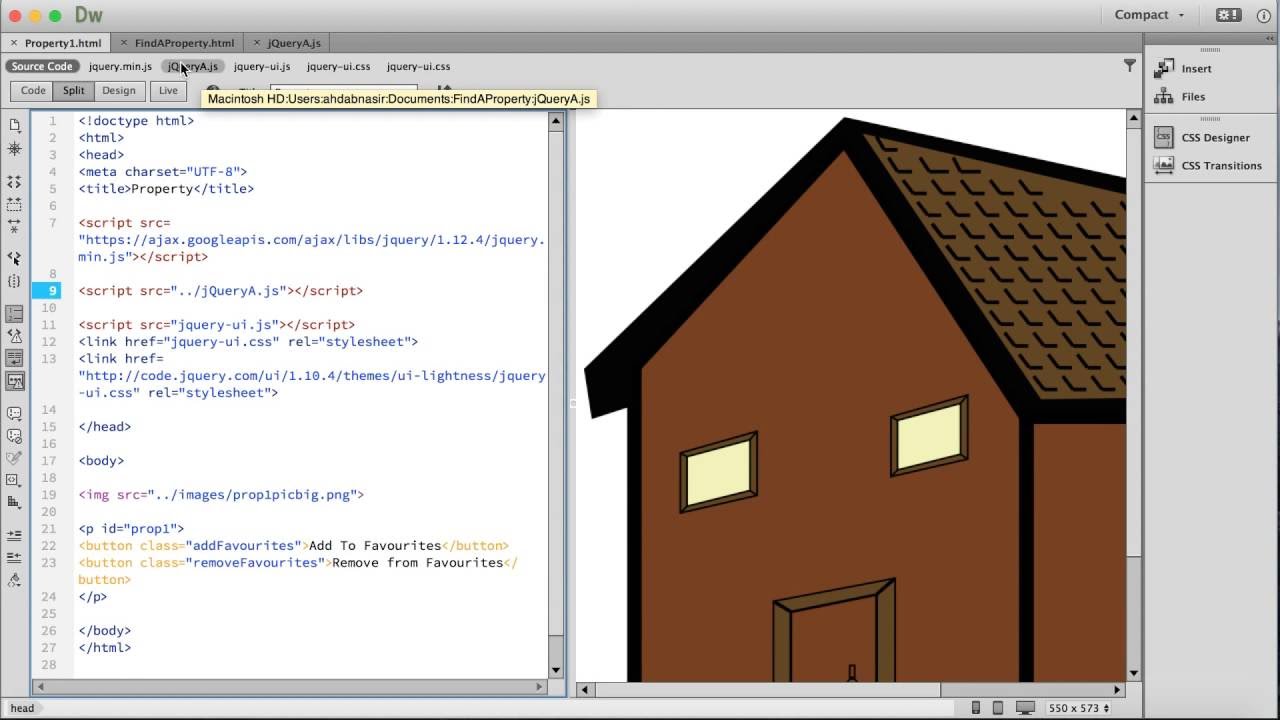Toggle Line Numbers in the coding toolbar
The image size is (1280, 720).
coord(15,314)
